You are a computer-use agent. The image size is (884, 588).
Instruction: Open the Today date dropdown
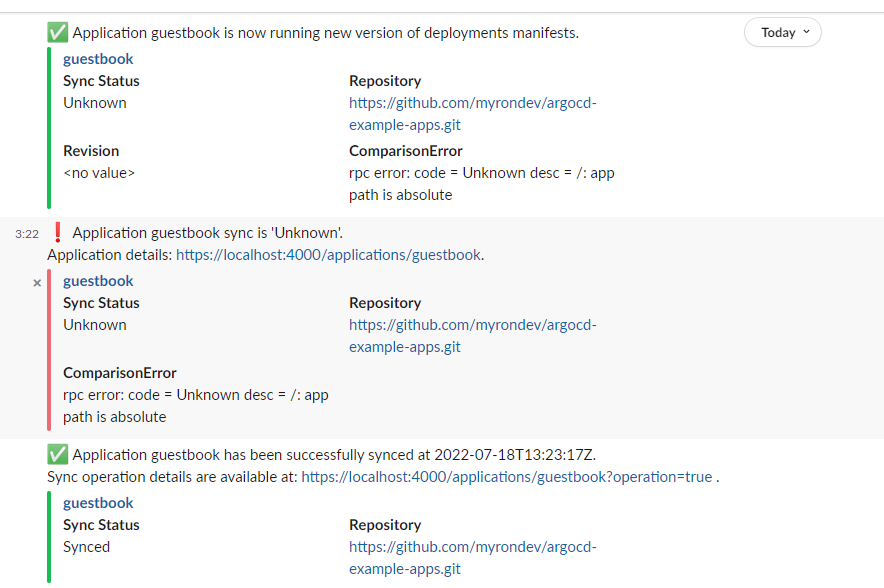pyautogui.click(x=783, y=33)
